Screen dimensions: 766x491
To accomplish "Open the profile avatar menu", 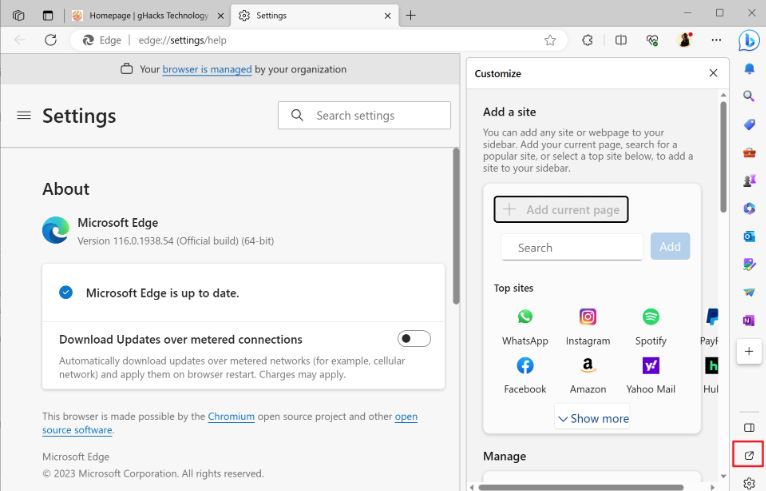I will tap(685, 40).
